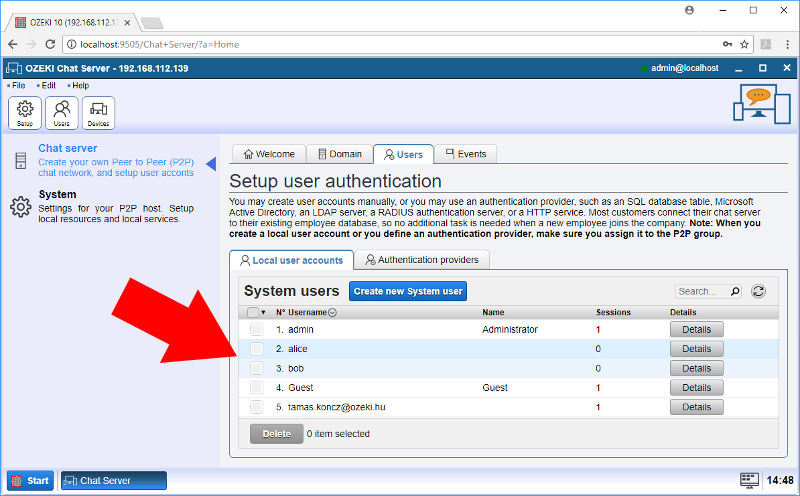Open the Users toolbar icon
Viewport: 800px width, 496px height.
pos(62,113)
